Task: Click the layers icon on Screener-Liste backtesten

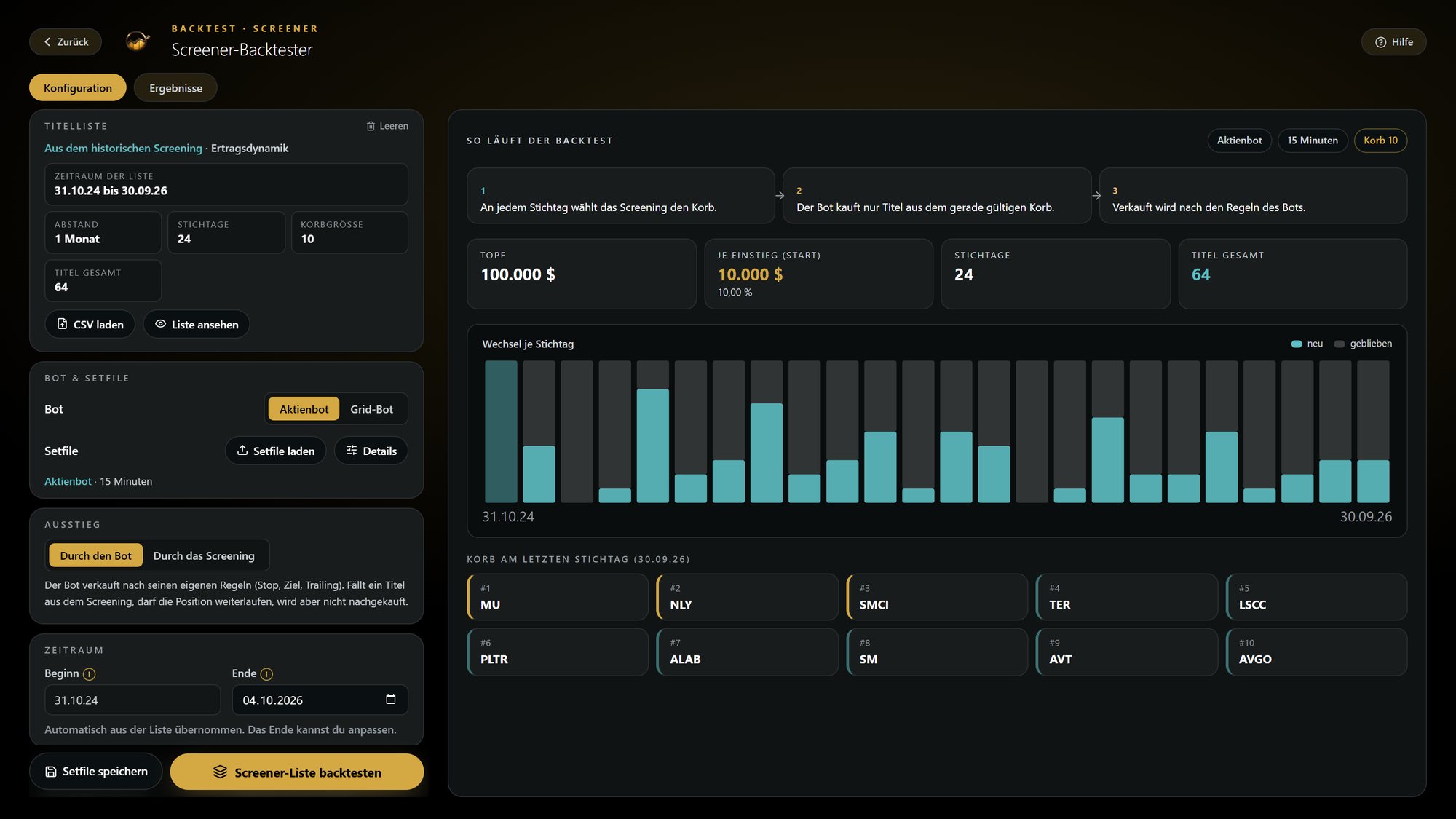Action: 220,772
